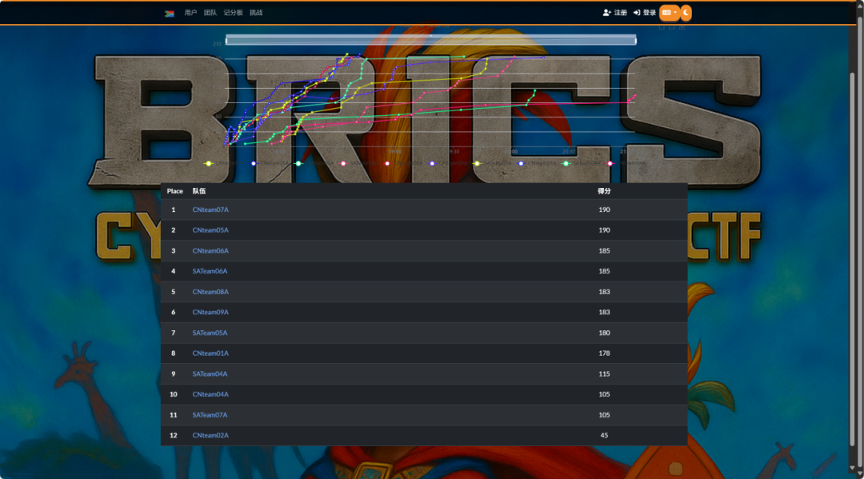Click the right handle of chart zoom slider
This screenshot has height=479, width=864.
point(636,40)
